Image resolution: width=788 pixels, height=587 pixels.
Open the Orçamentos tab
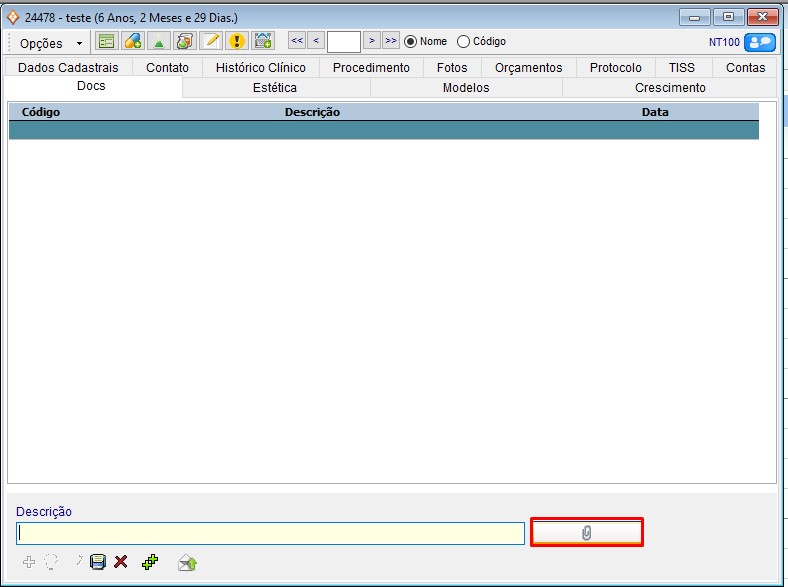click(528, 68)
